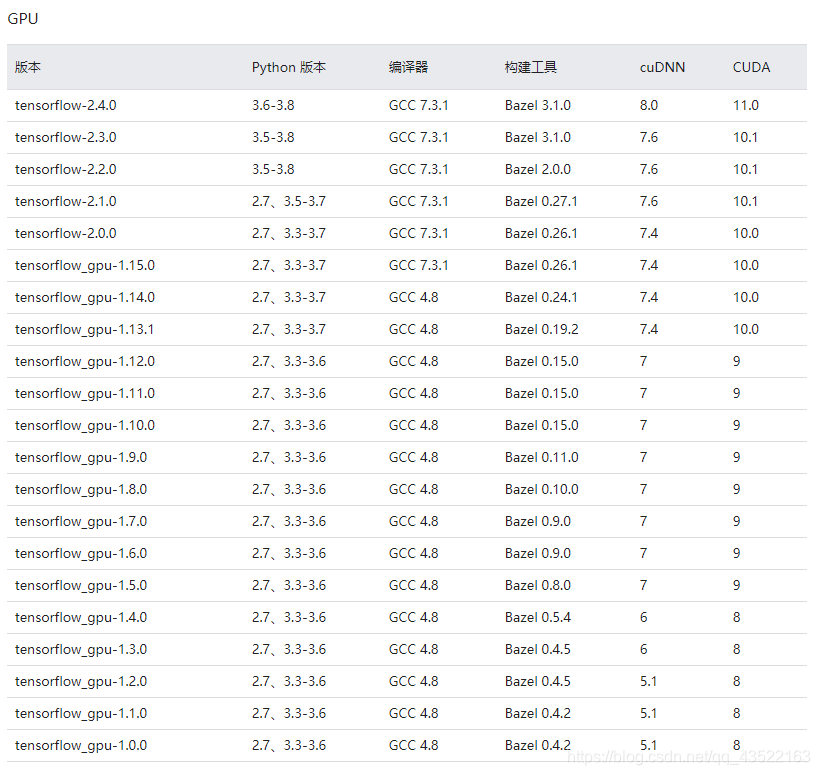Click the CUDA 11.0 cell

[746, 105]
